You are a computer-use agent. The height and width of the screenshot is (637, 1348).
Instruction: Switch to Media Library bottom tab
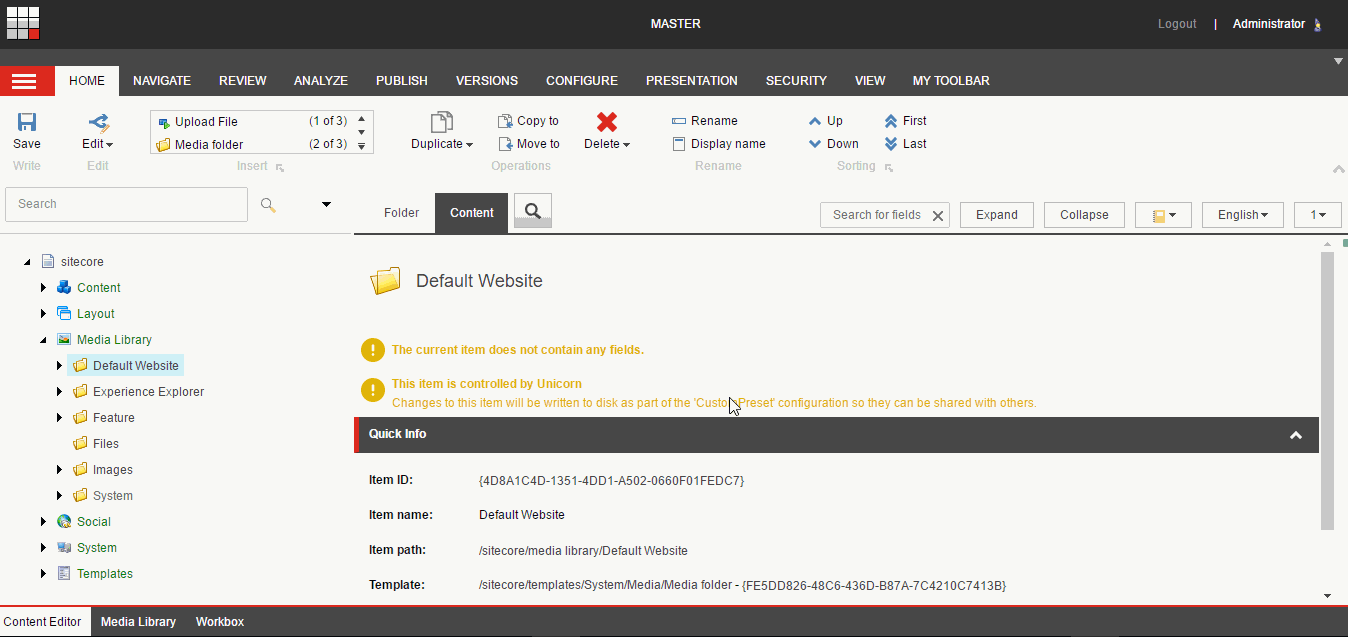coord(138,622)
